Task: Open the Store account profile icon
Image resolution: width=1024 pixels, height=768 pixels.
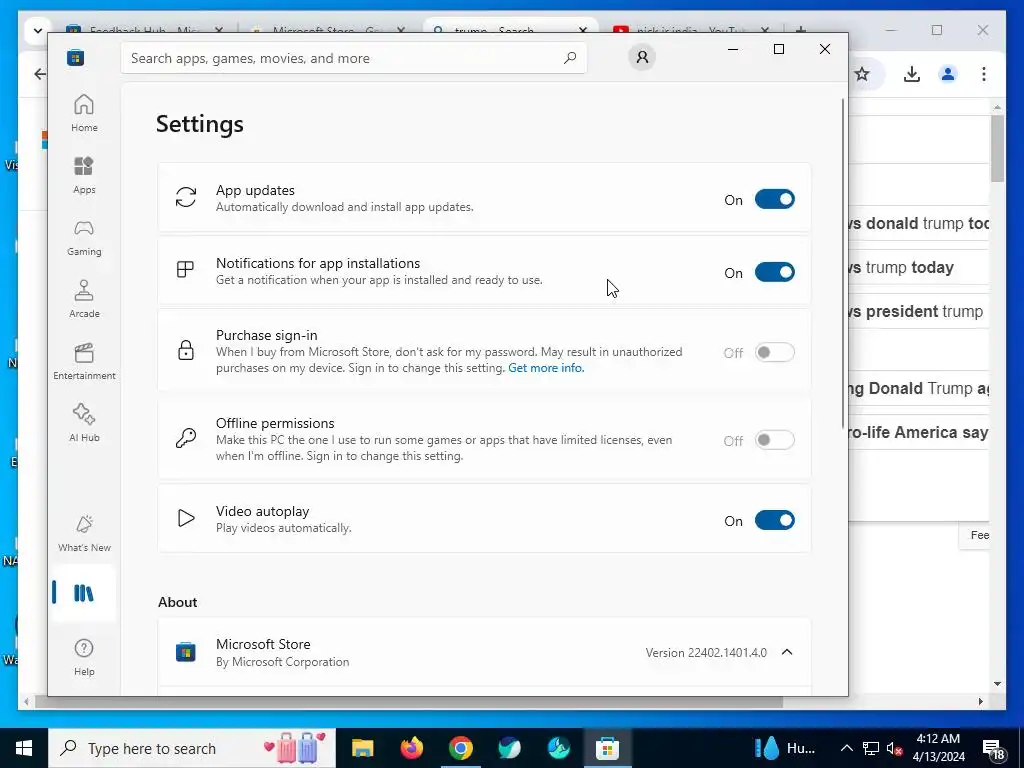Action: pos(642,57)
